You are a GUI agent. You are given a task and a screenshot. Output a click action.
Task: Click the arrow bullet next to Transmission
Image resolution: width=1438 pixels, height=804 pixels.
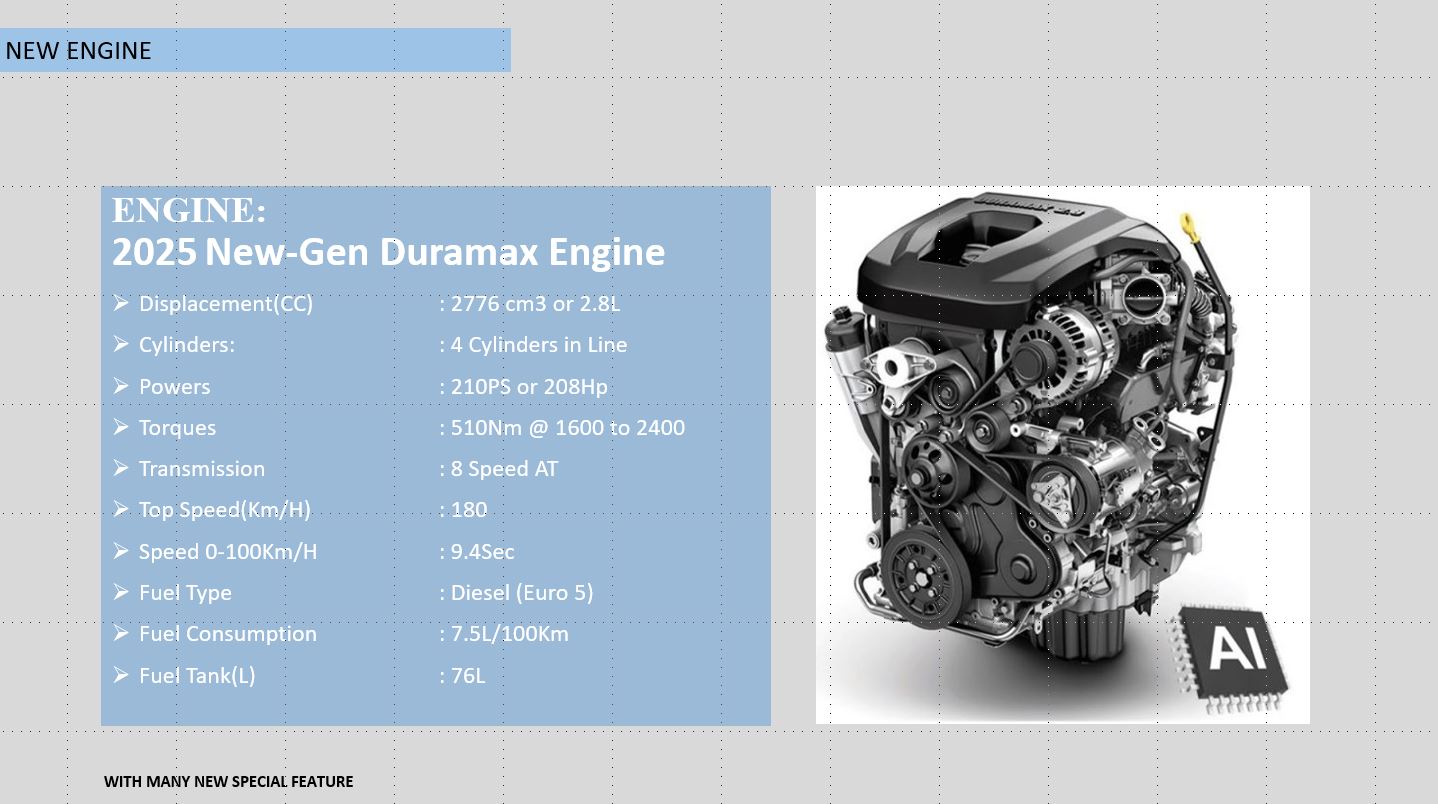coord(121,468)
